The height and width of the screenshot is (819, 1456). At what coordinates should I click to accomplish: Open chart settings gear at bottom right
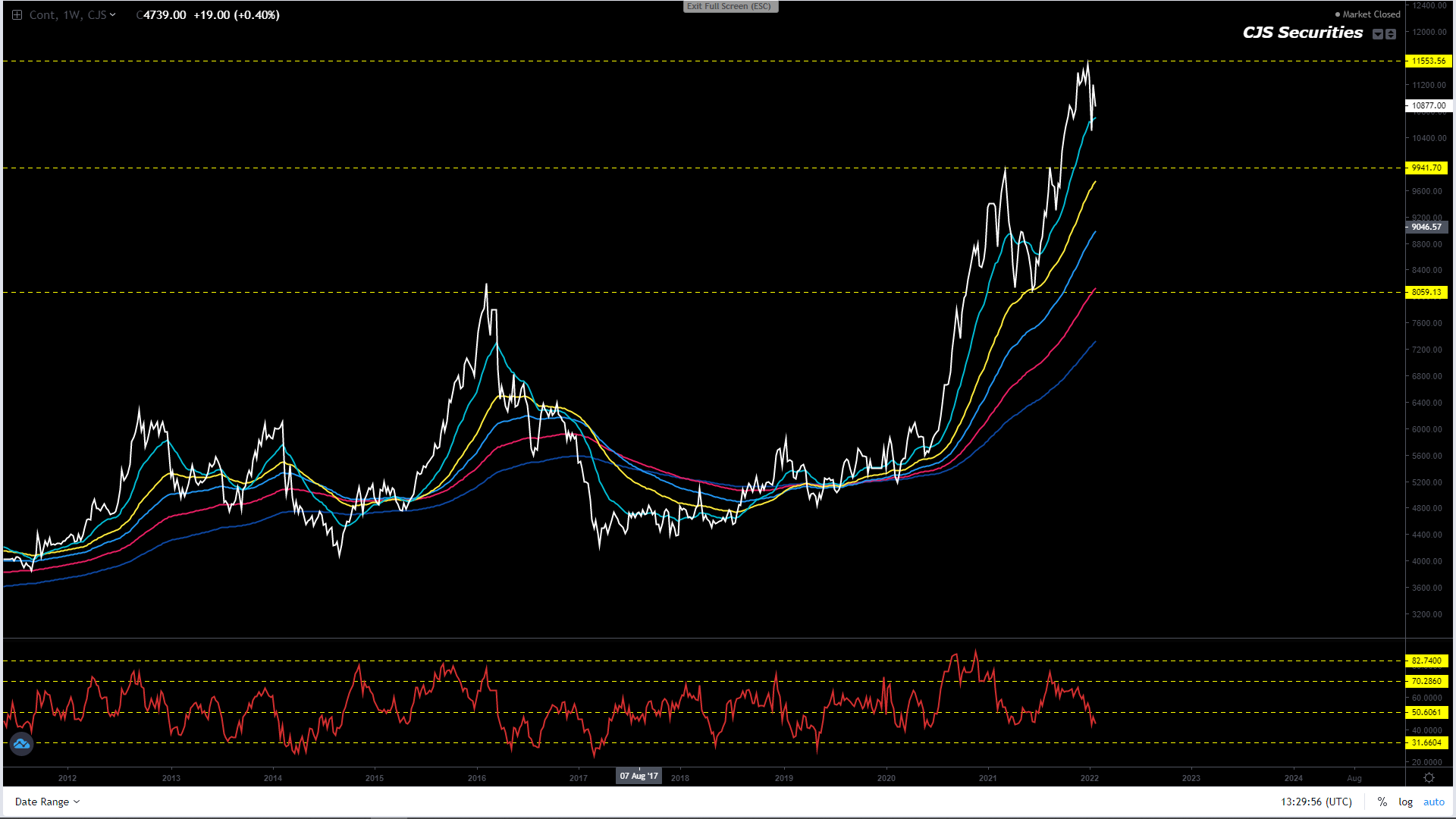(1429, 778)
